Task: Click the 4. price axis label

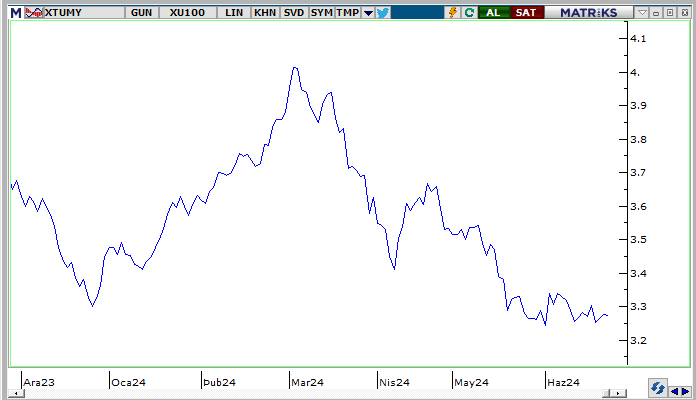Action: click(x=635, y=72)
